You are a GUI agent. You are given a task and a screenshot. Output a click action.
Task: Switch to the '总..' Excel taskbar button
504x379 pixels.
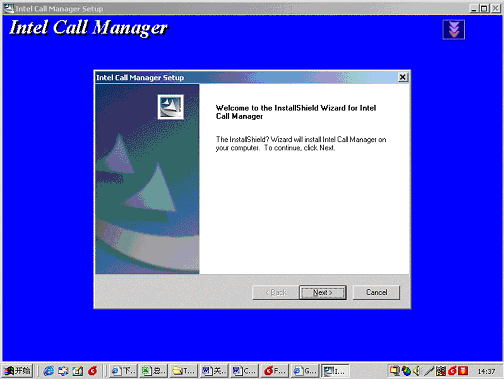(153, 371)
